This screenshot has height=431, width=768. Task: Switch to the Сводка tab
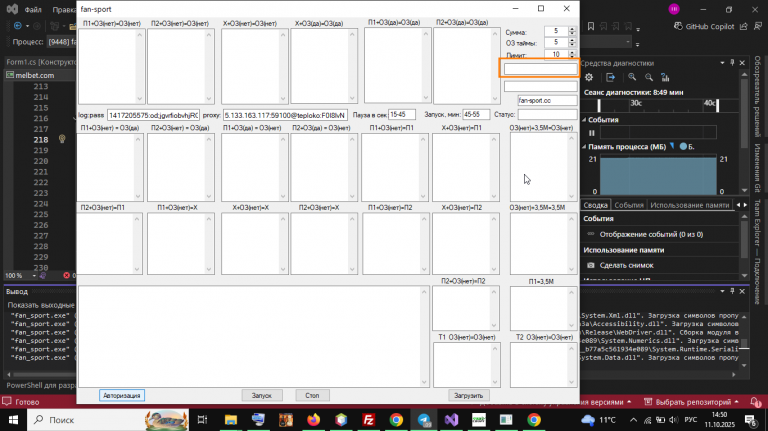pyautogui.click(x=595, y=205)
